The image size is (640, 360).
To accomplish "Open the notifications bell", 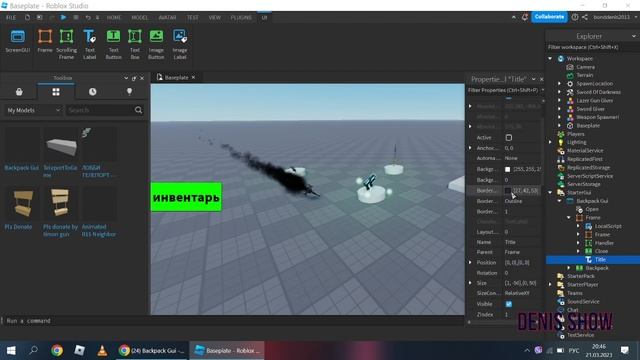I will tap(525, 17).
